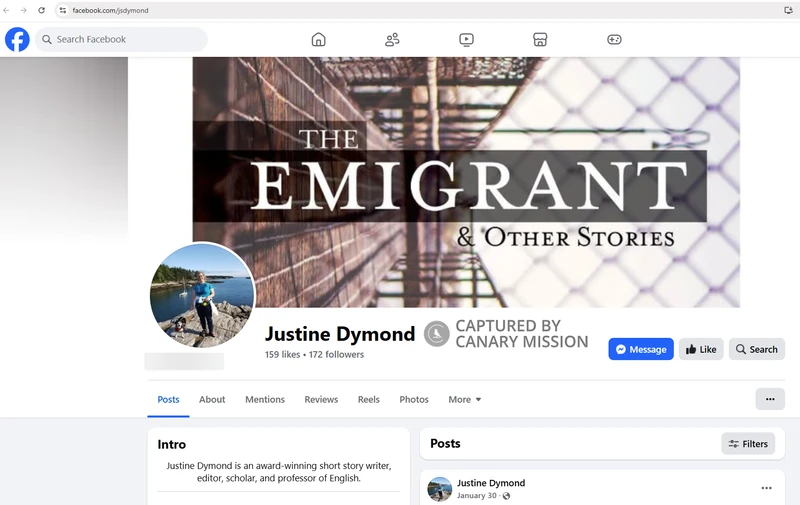
Task: Open the post options three-dot menu
Action: tap(766, 488)
